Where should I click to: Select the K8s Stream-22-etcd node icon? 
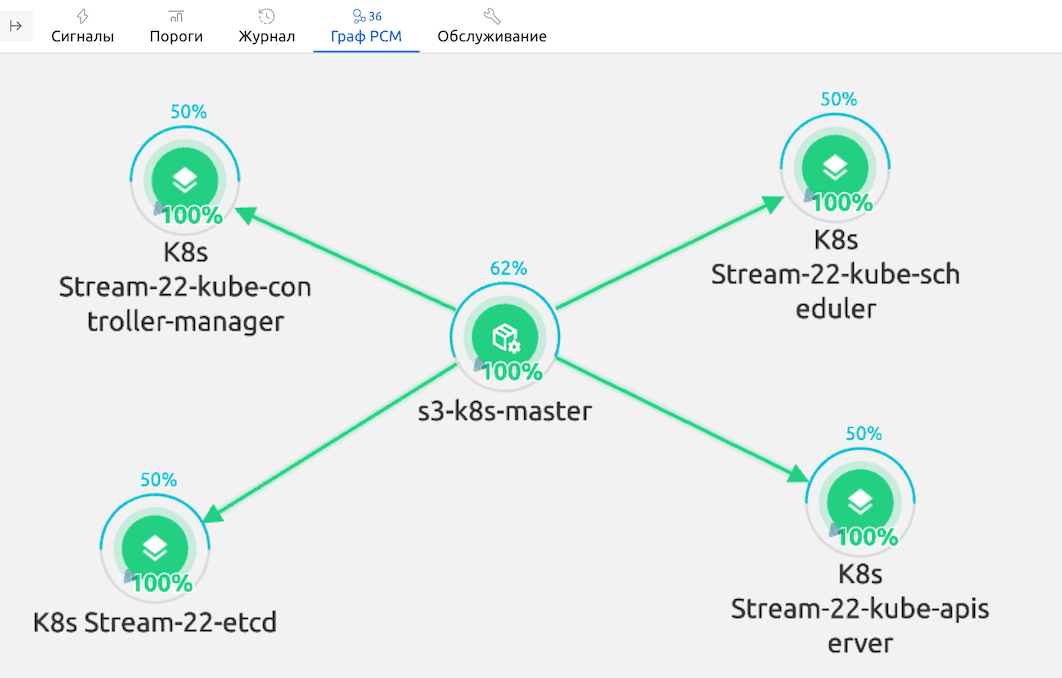tap(155, 547)
